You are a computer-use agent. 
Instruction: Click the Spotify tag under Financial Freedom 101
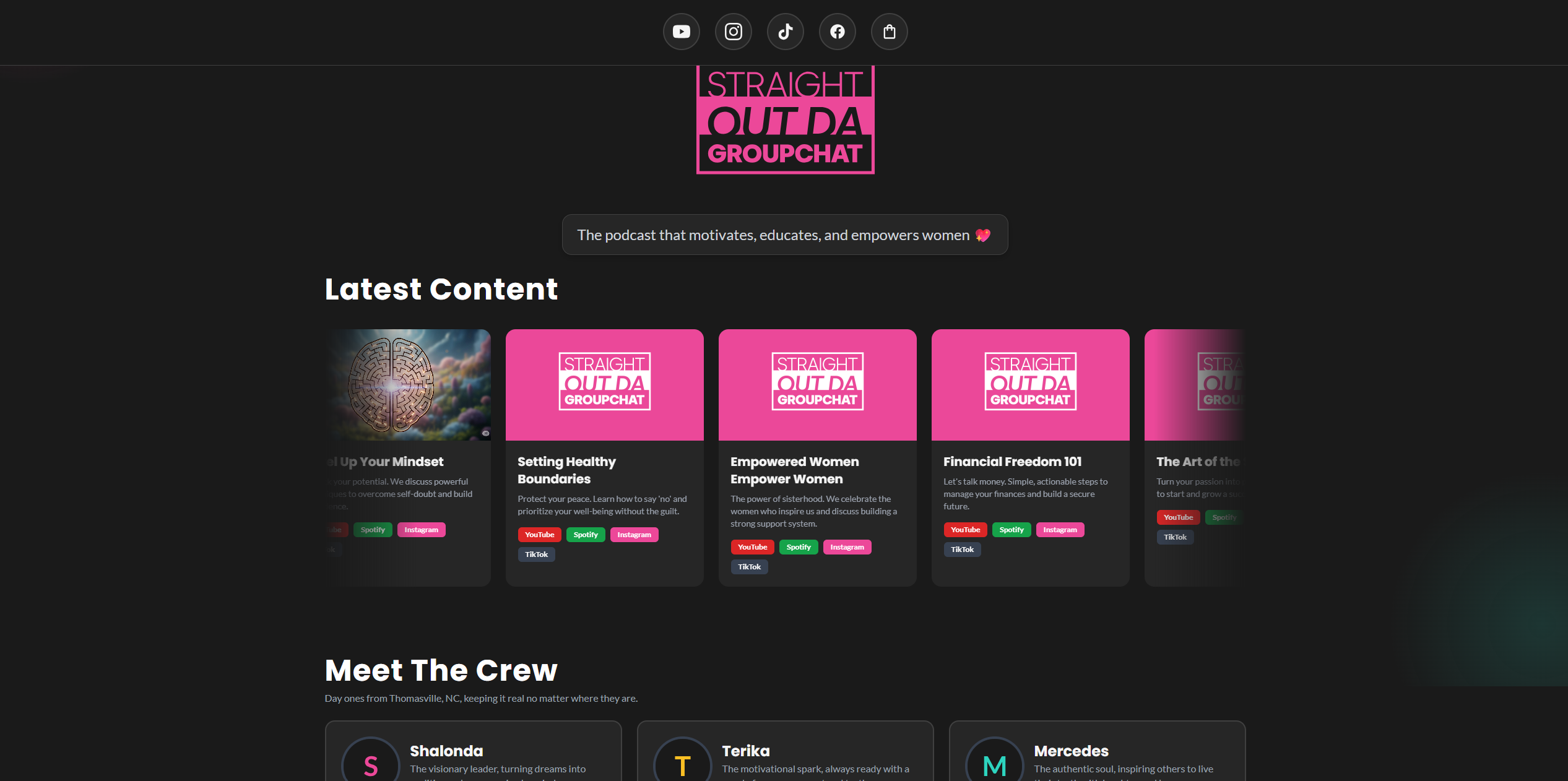[x=1011, y=529]
